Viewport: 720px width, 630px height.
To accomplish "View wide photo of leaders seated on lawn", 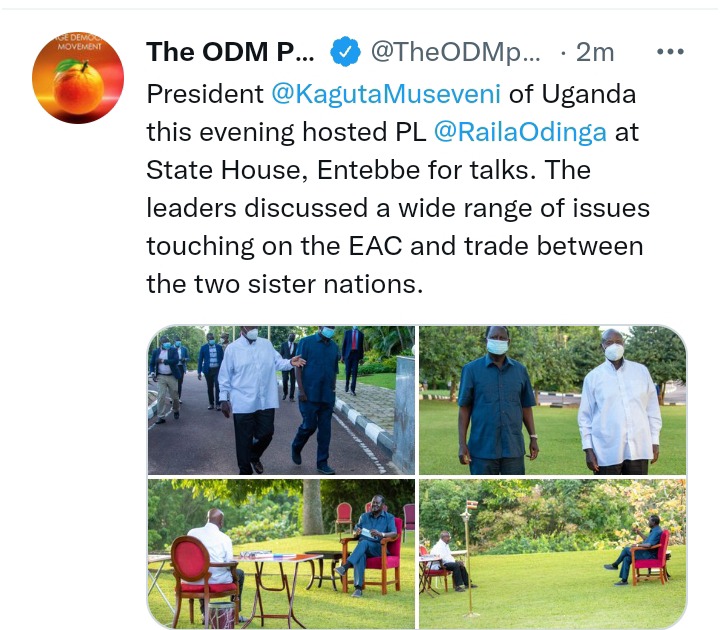I will [x=553, y=554].
